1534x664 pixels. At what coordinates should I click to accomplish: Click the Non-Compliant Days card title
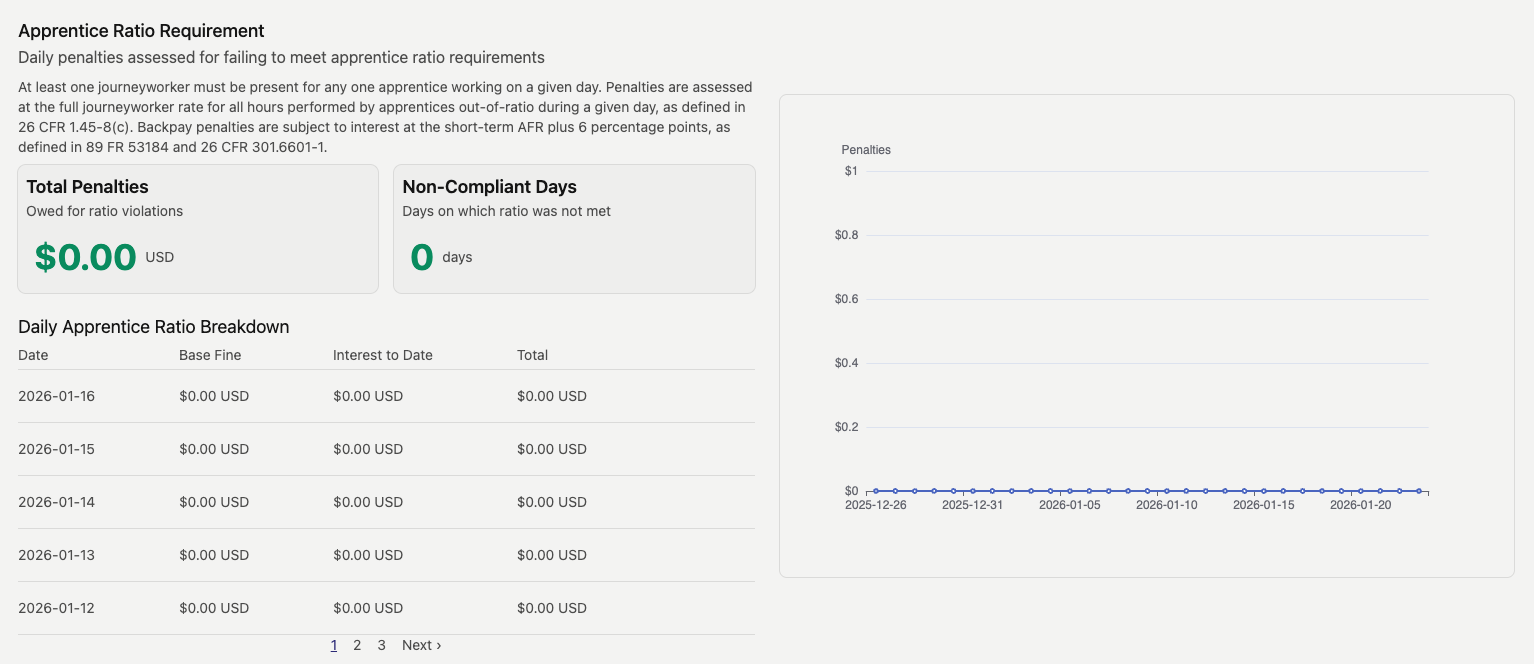point(489,187)
